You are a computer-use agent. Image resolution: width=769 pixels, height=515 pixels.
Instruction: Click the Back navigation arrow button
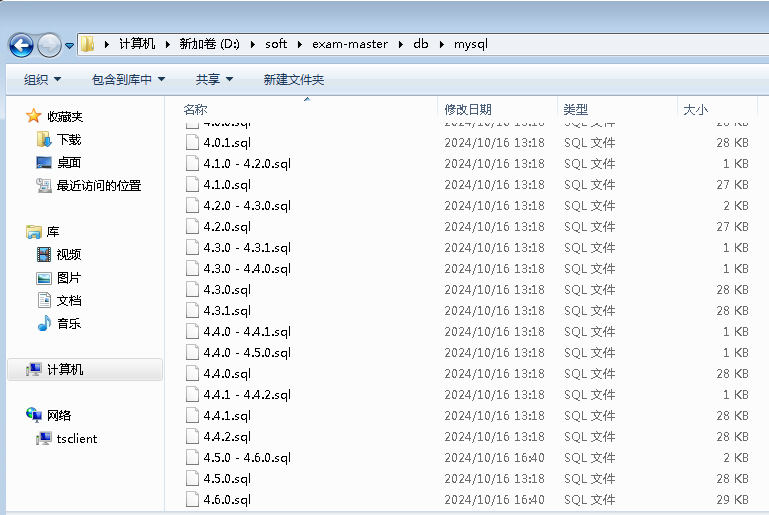[x=21, y=44]
